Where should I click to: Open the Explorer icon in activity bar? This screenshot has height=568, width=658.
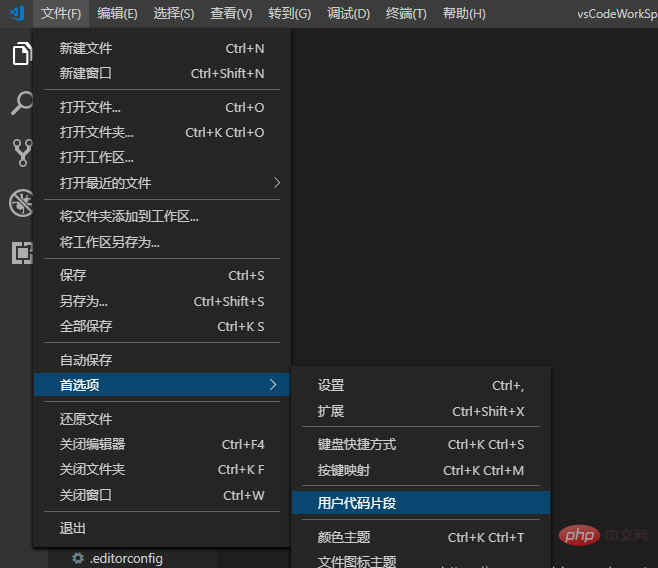point(22,53)
